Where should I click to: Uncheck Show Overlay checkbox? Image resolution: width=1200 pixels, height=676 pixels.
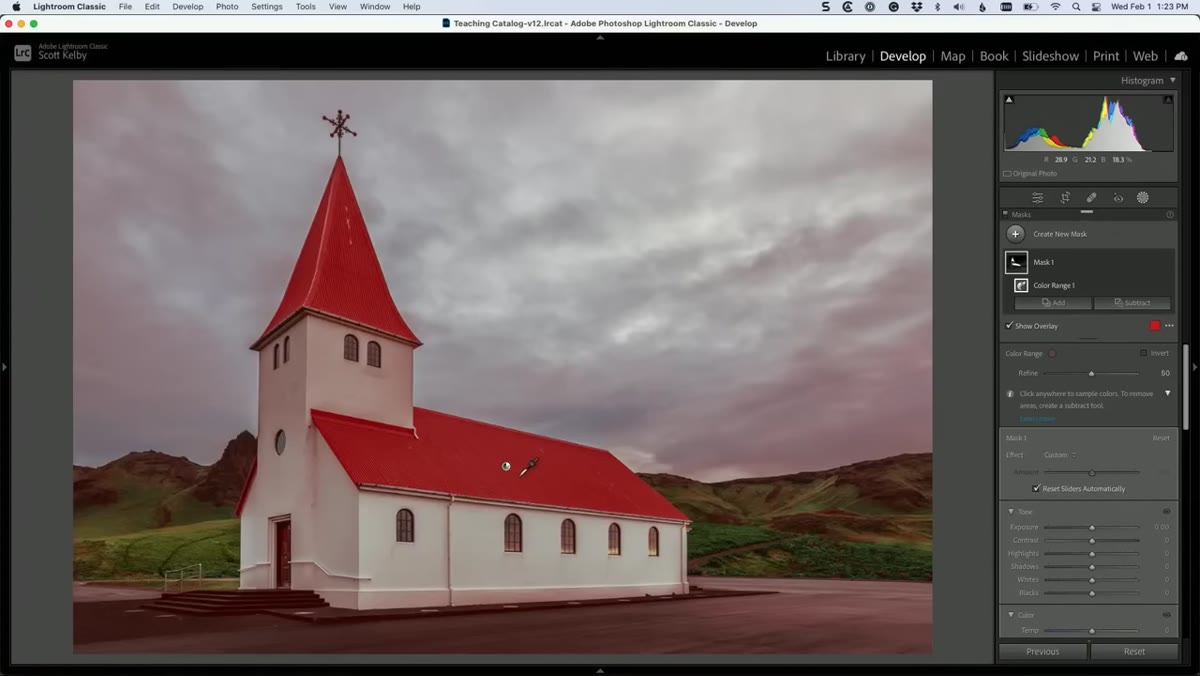pyautogui.click(x=1009, y=326)
